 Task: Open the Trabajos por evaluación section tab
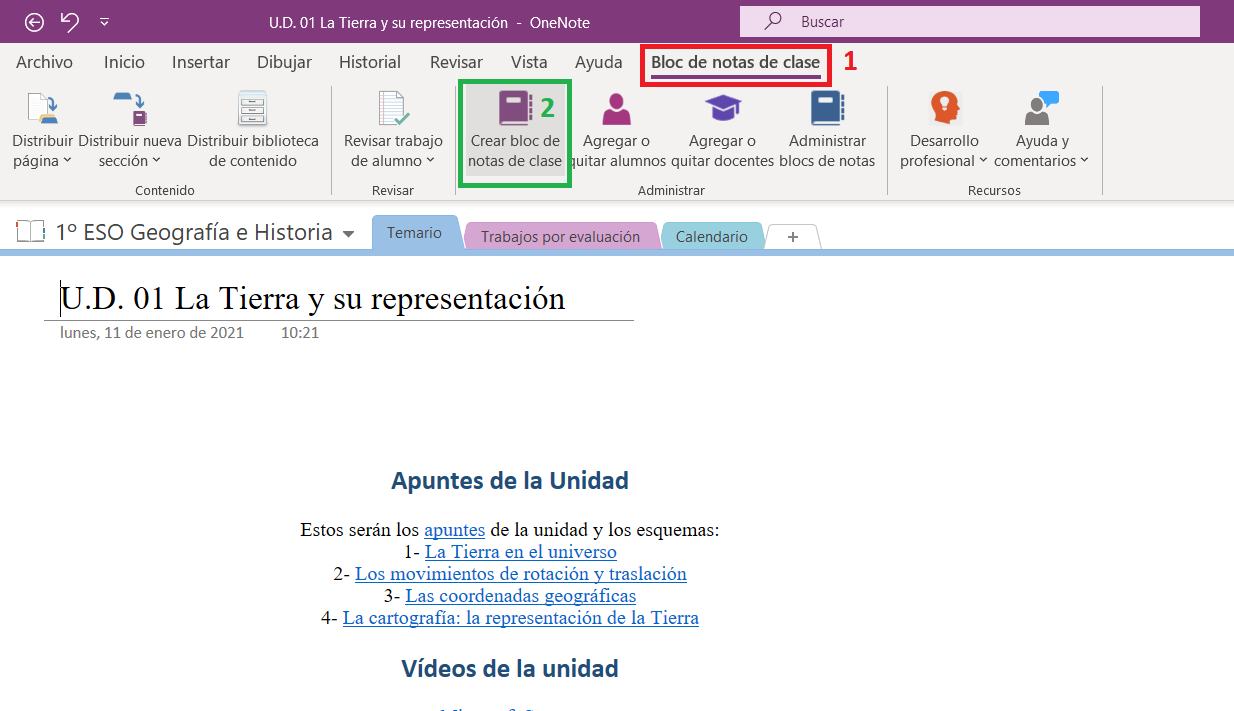[x=560, y=237]
